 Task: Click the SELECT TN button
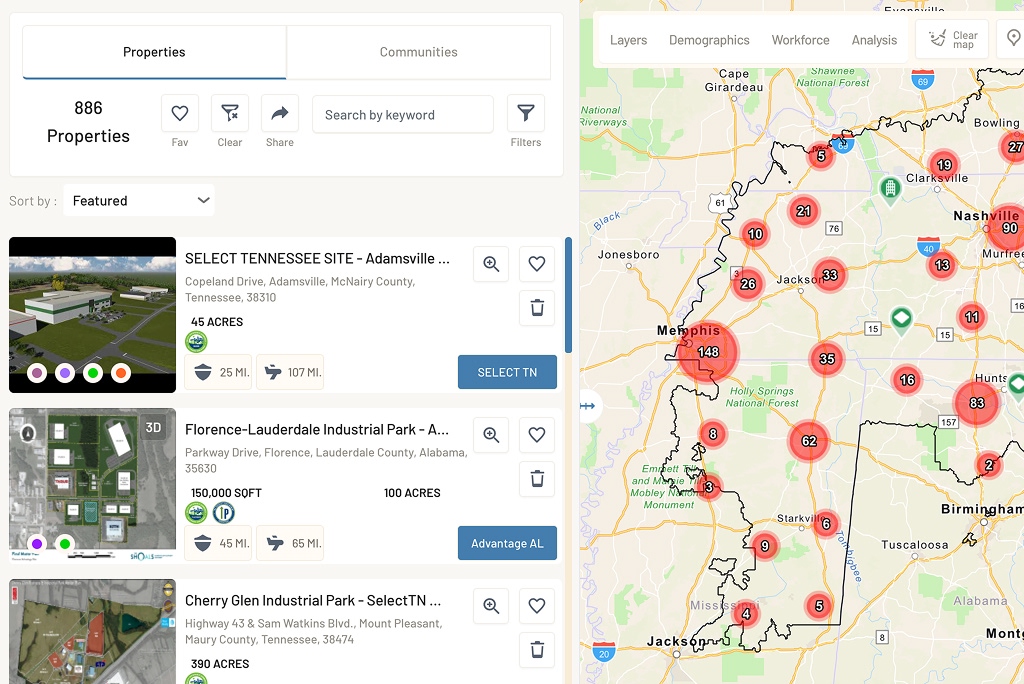[507, 372]
